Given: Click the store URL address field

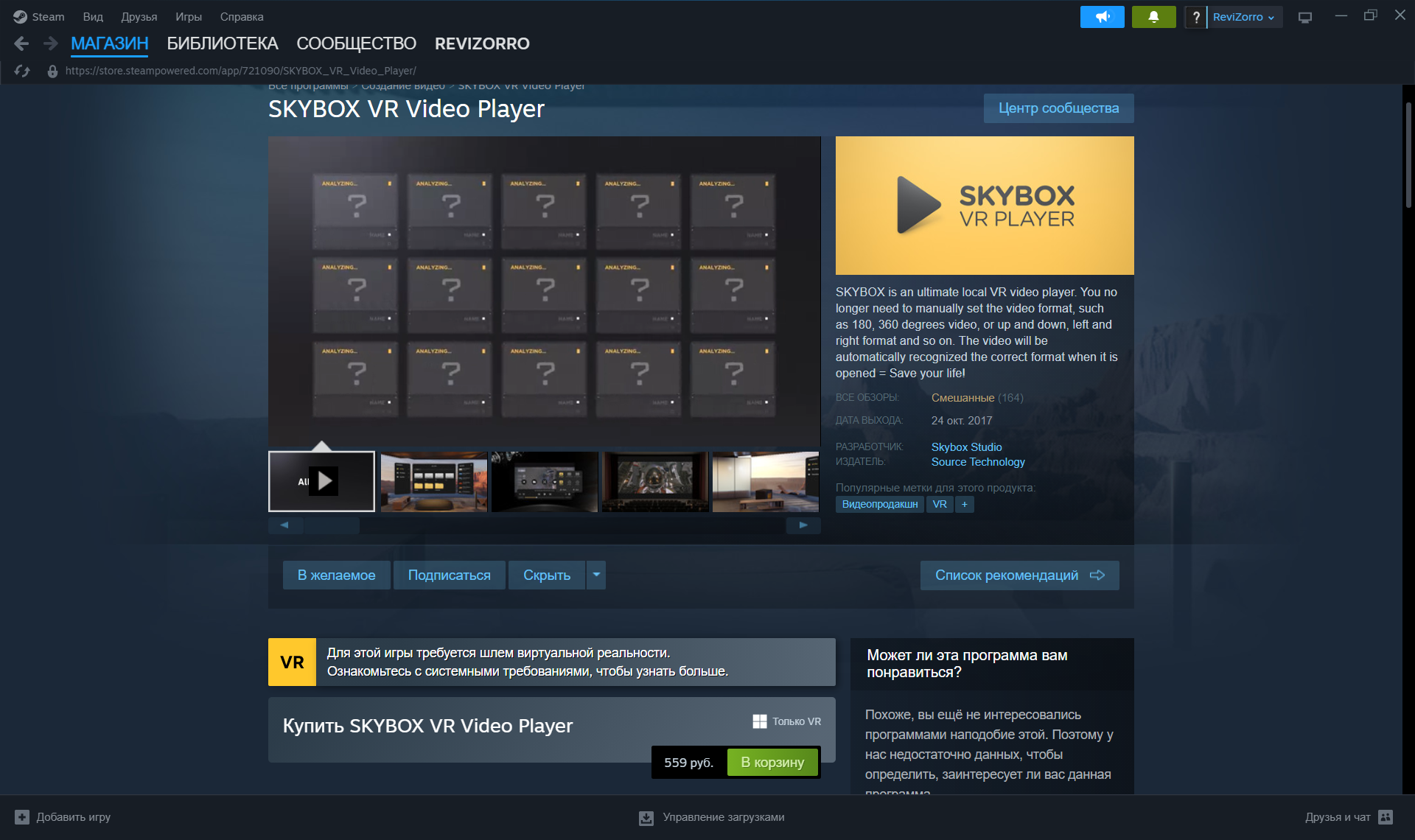Looking at the screenshot, I should point(240,71).
